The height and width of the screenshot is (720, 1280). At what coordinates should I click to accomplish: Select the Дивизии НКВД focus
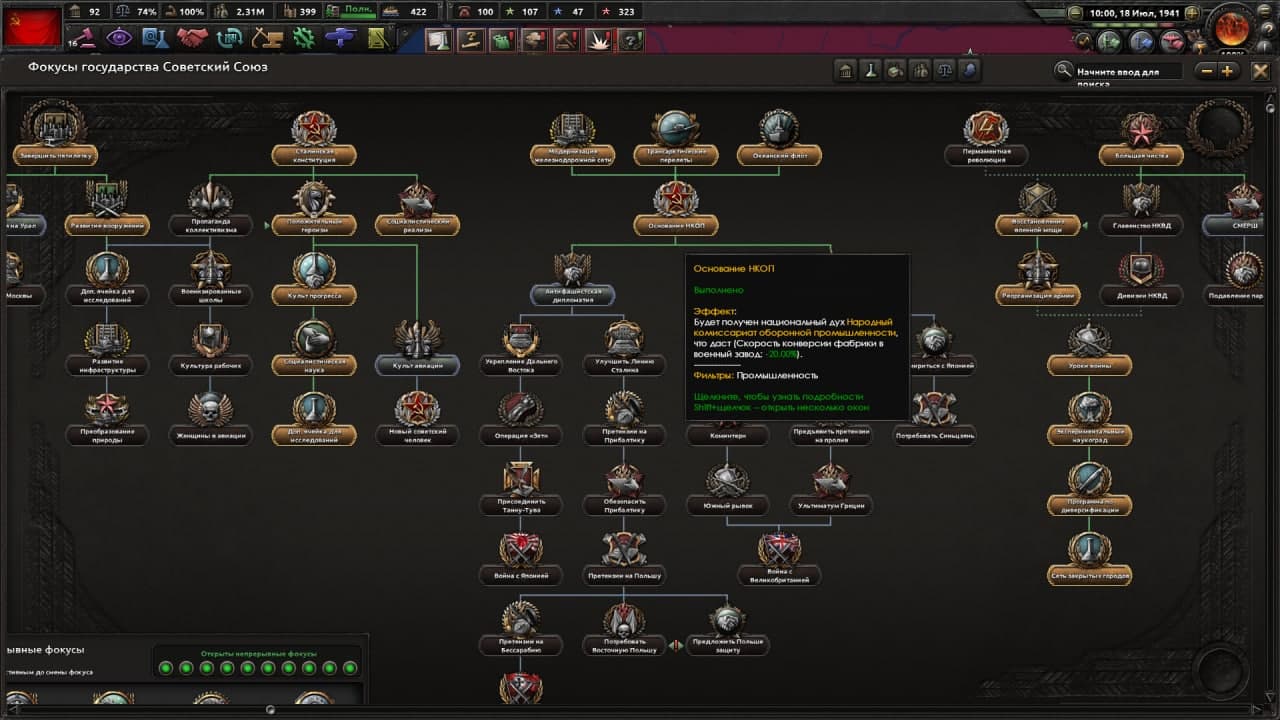[x=1141, y=278]
